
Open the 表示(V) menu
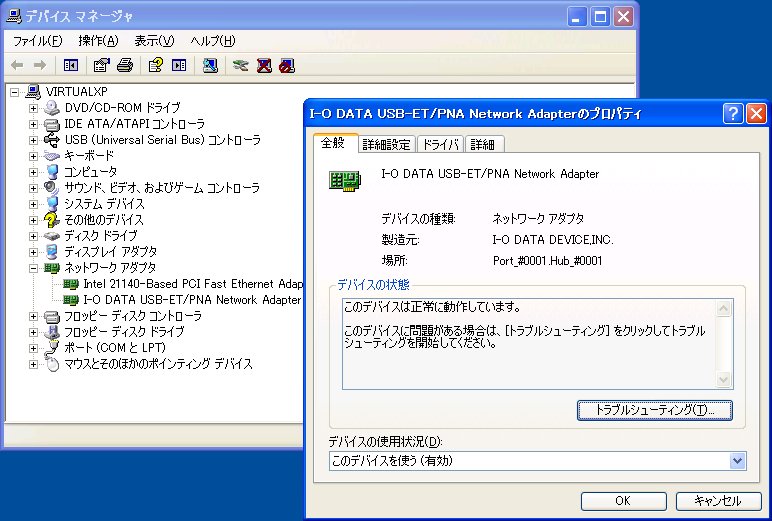(x=154, y=41)
